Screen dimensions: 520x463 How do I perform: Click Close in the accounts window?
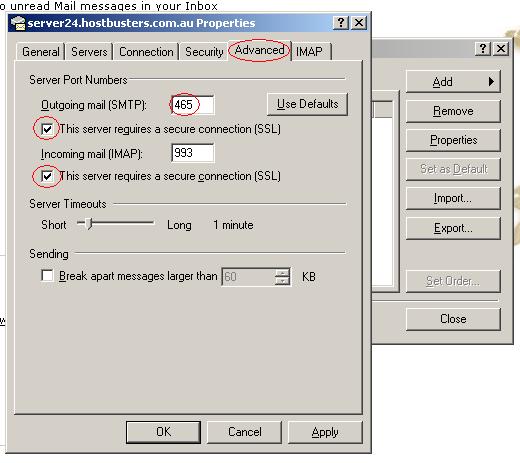453,319
